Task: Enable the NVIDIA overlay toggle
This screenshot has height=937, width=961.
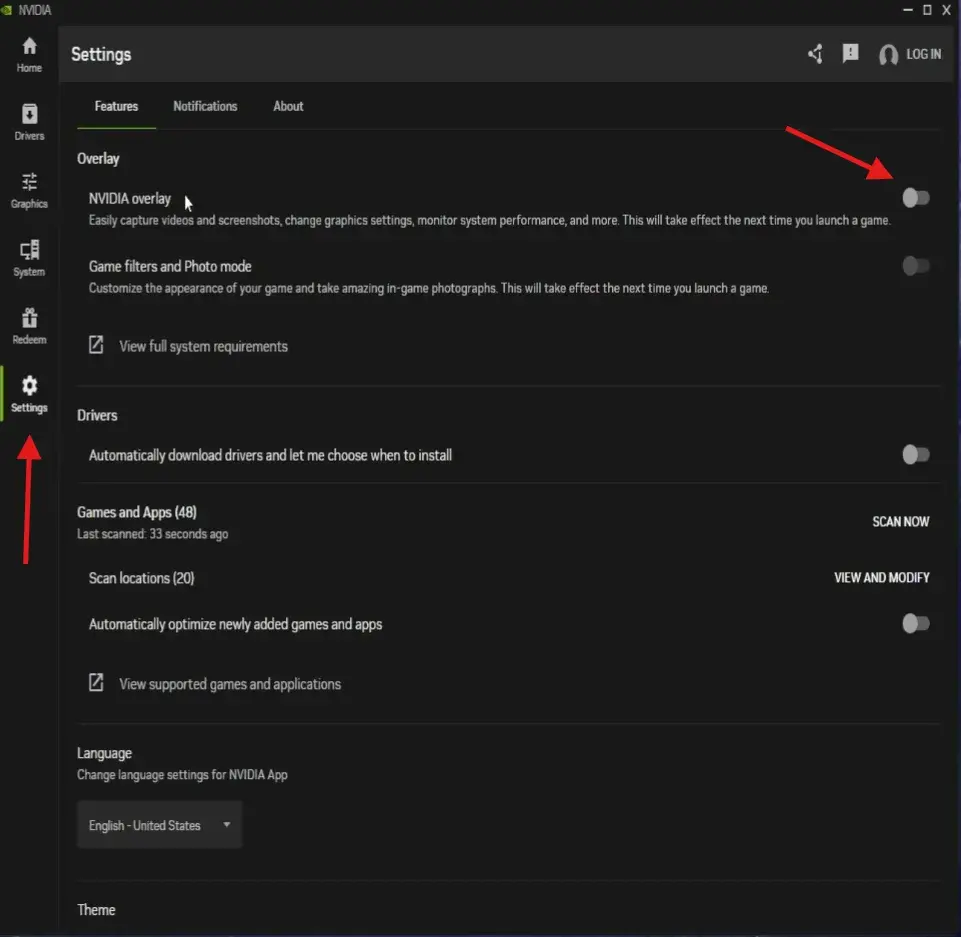Action: pyautogui.click(x=915, y=197)
